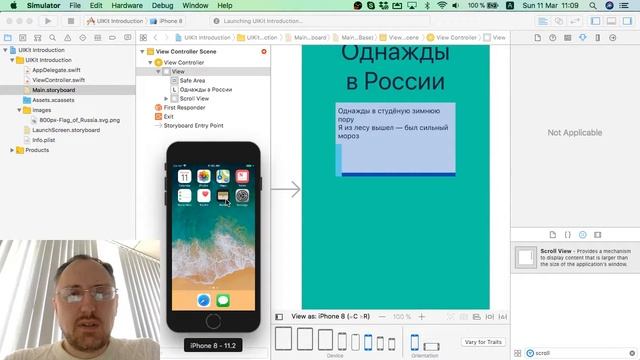Switch to the Standard editor
This screenshot has height=360, width=640.
542,21
